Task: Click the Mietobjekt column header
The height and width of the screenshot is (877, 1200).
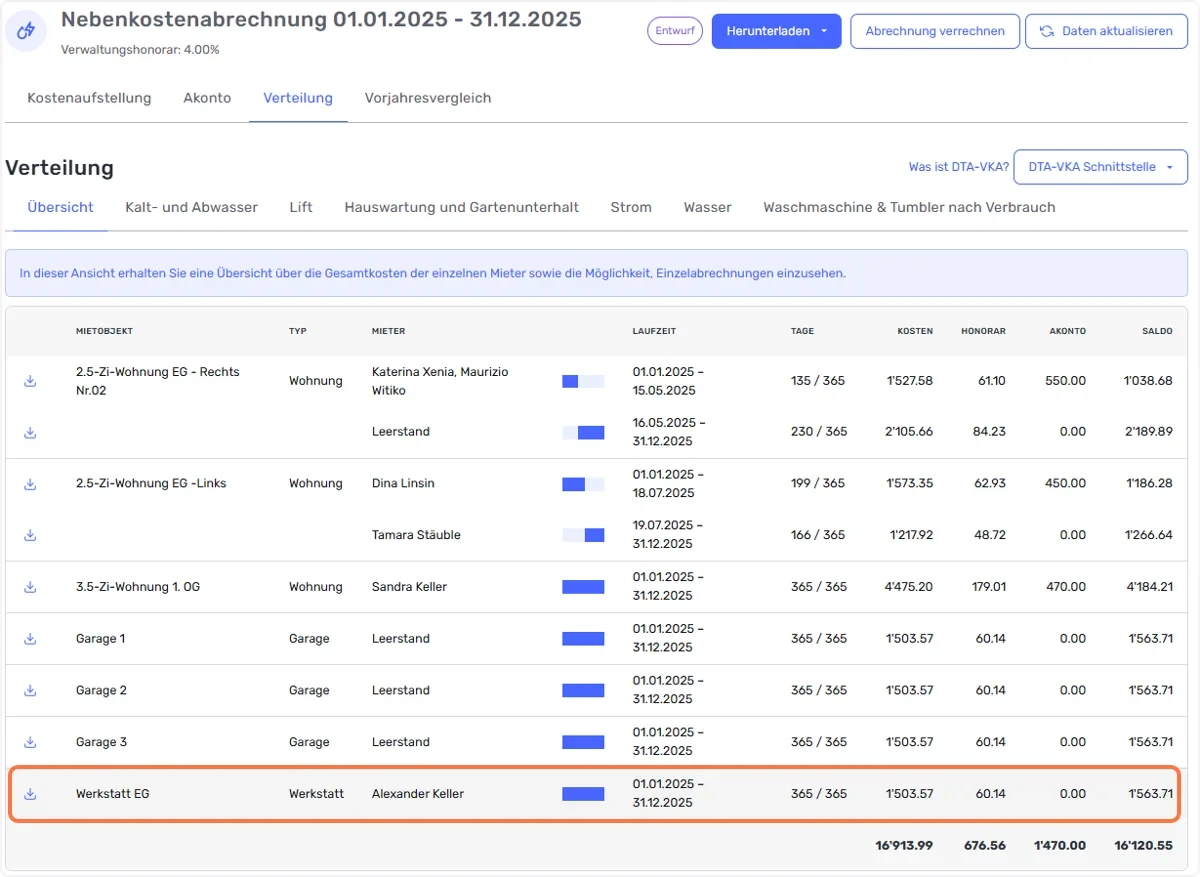Action: click(x=104, y=331)
